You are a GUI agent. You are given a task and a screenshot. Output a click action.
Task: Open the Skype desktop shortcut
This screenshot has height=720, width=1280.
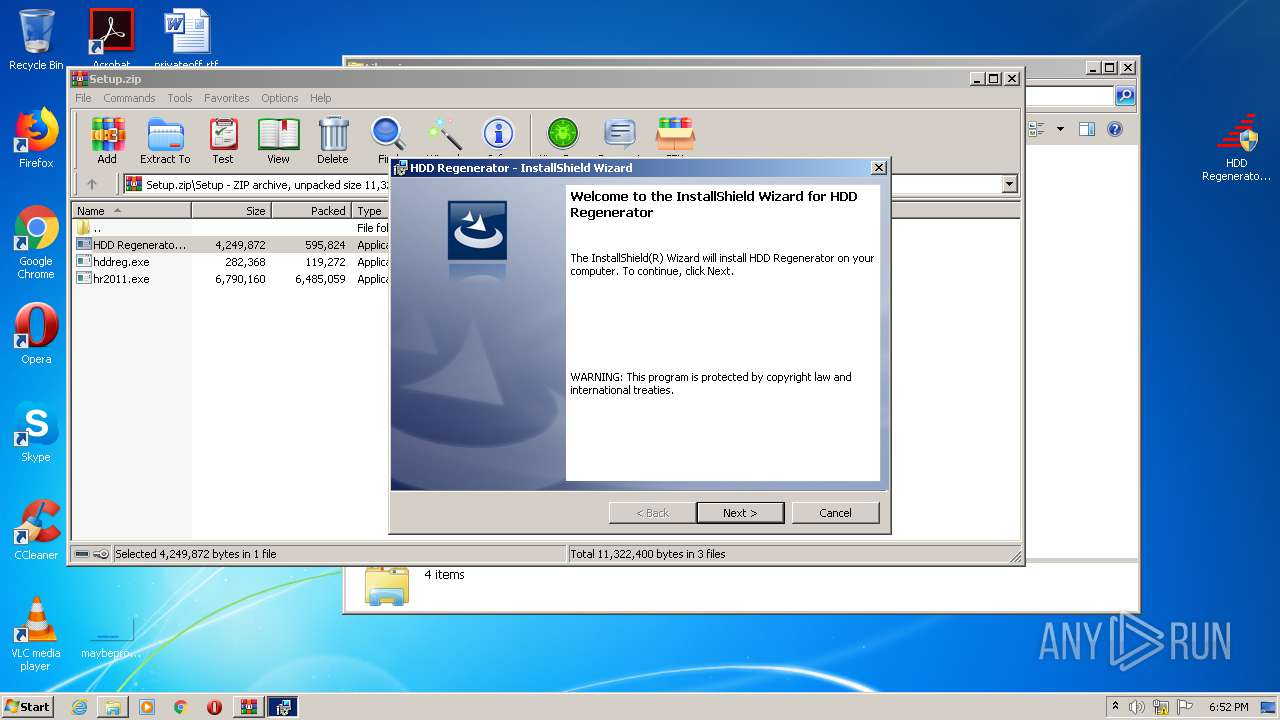(36, 432)
